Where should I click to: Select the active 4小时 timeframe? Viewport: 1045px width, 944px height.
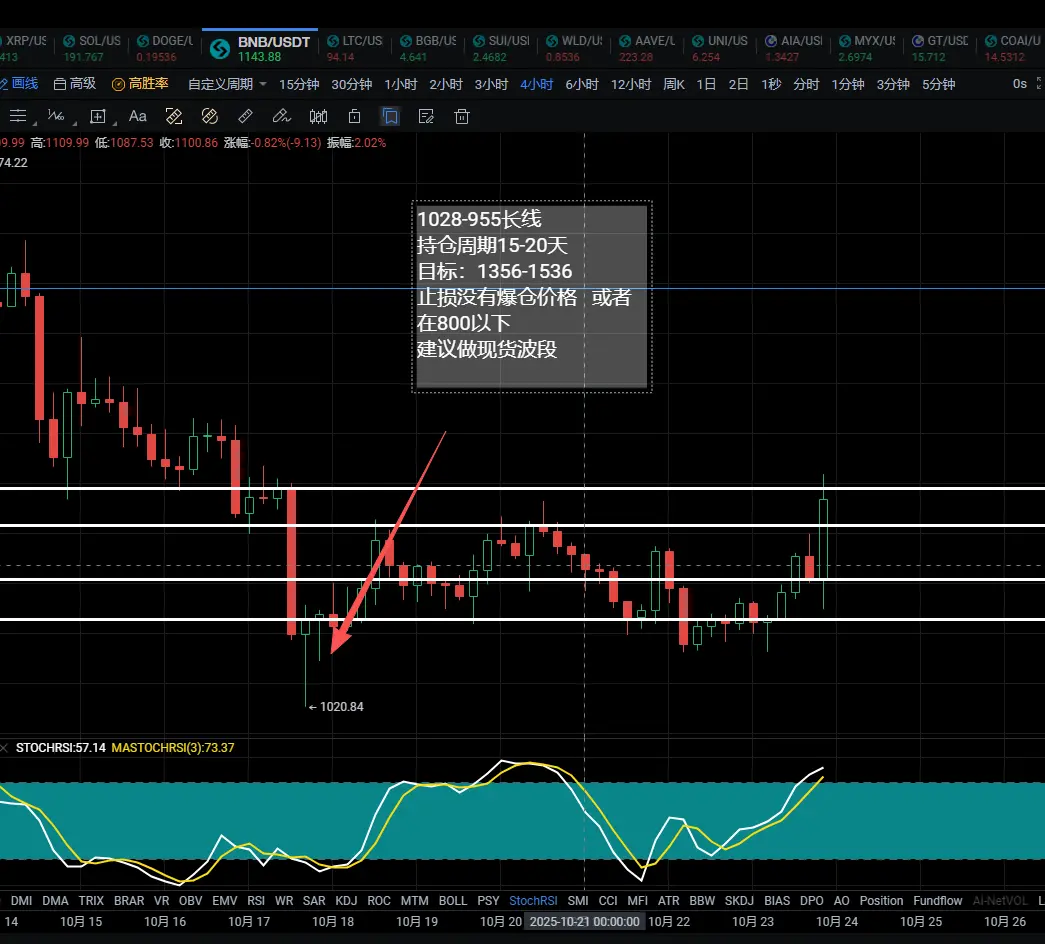point(536,84)
